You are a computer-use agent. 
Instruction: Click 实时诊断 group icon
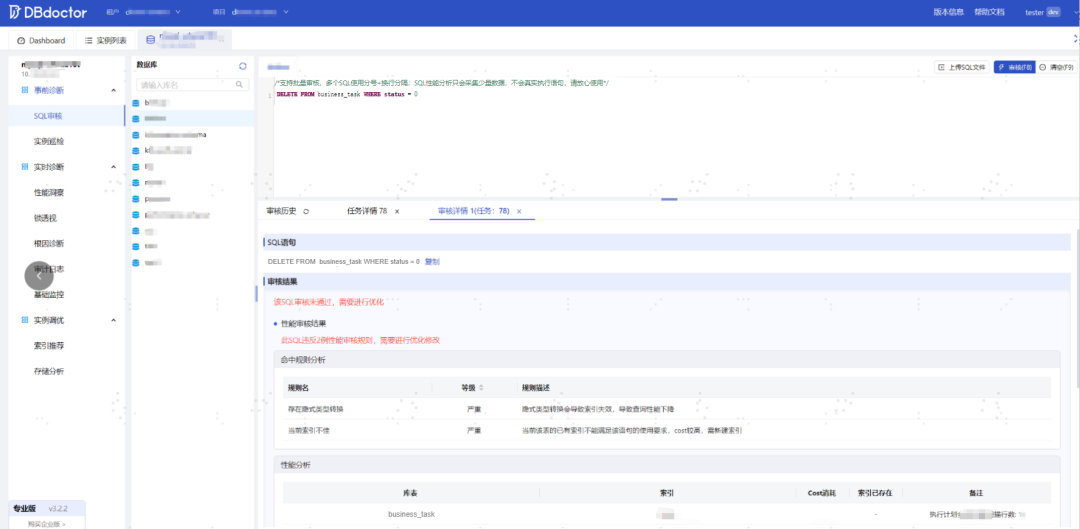tap(25, 167)
